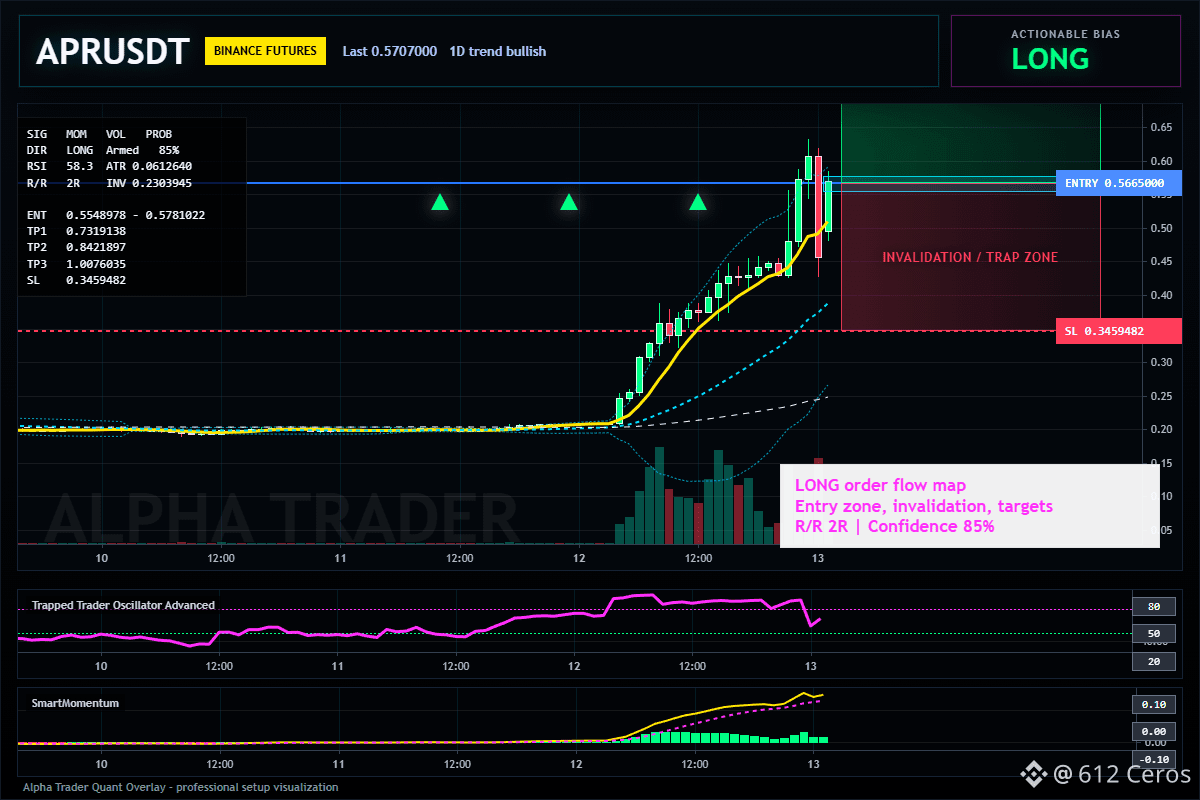
Task: Select the APRUSDT symbol title
Action: tap(112, 52)
